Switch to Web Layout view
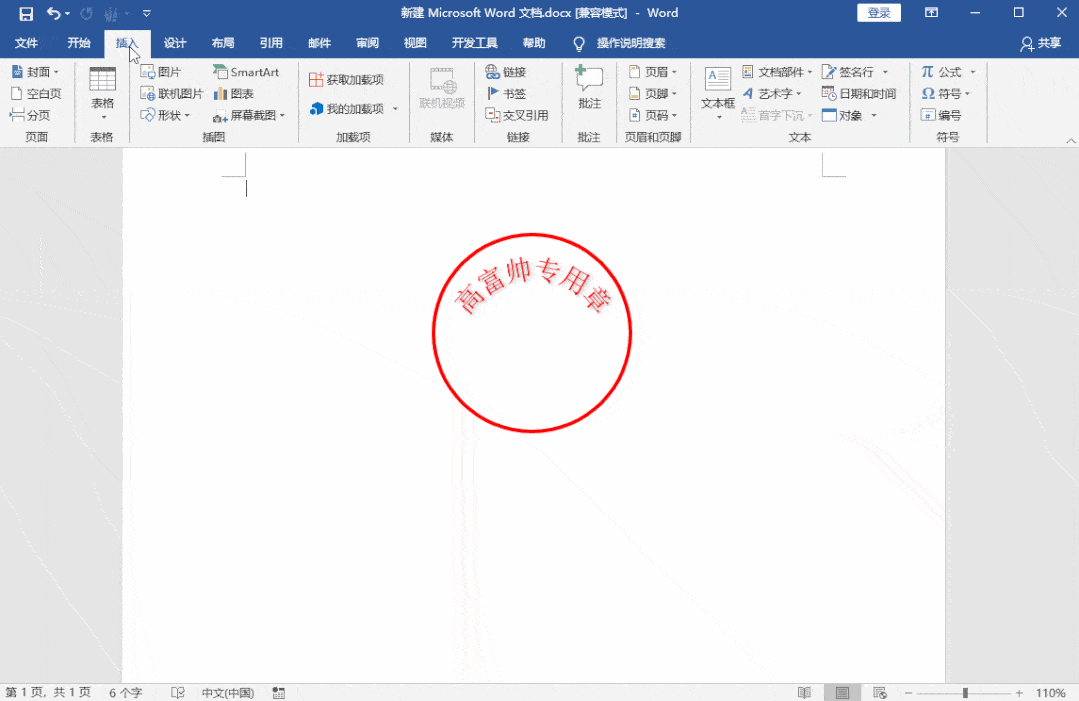 879,692
